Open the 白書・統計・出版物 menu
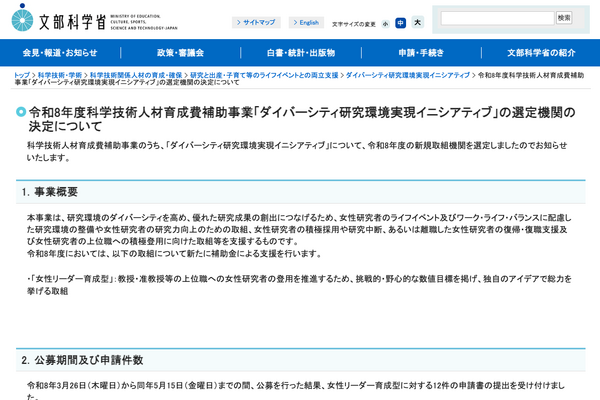 click(301, 53)
